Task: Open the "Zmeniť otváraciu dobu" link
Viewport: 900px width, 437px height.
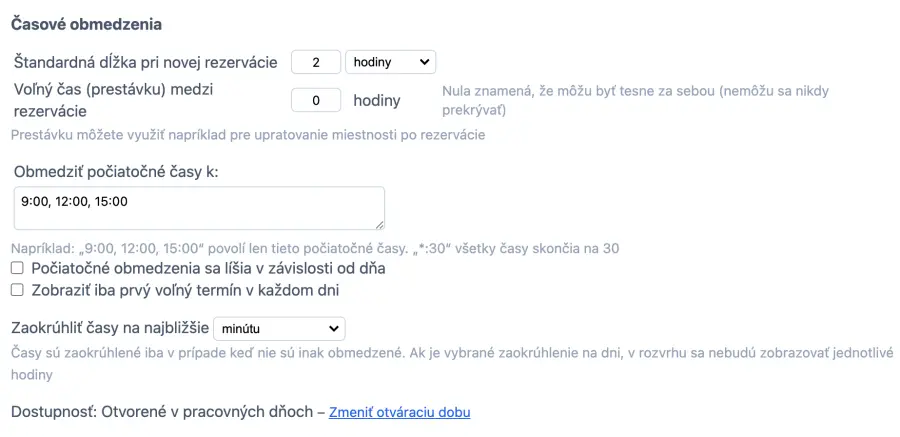Action: tap(399, 412)
